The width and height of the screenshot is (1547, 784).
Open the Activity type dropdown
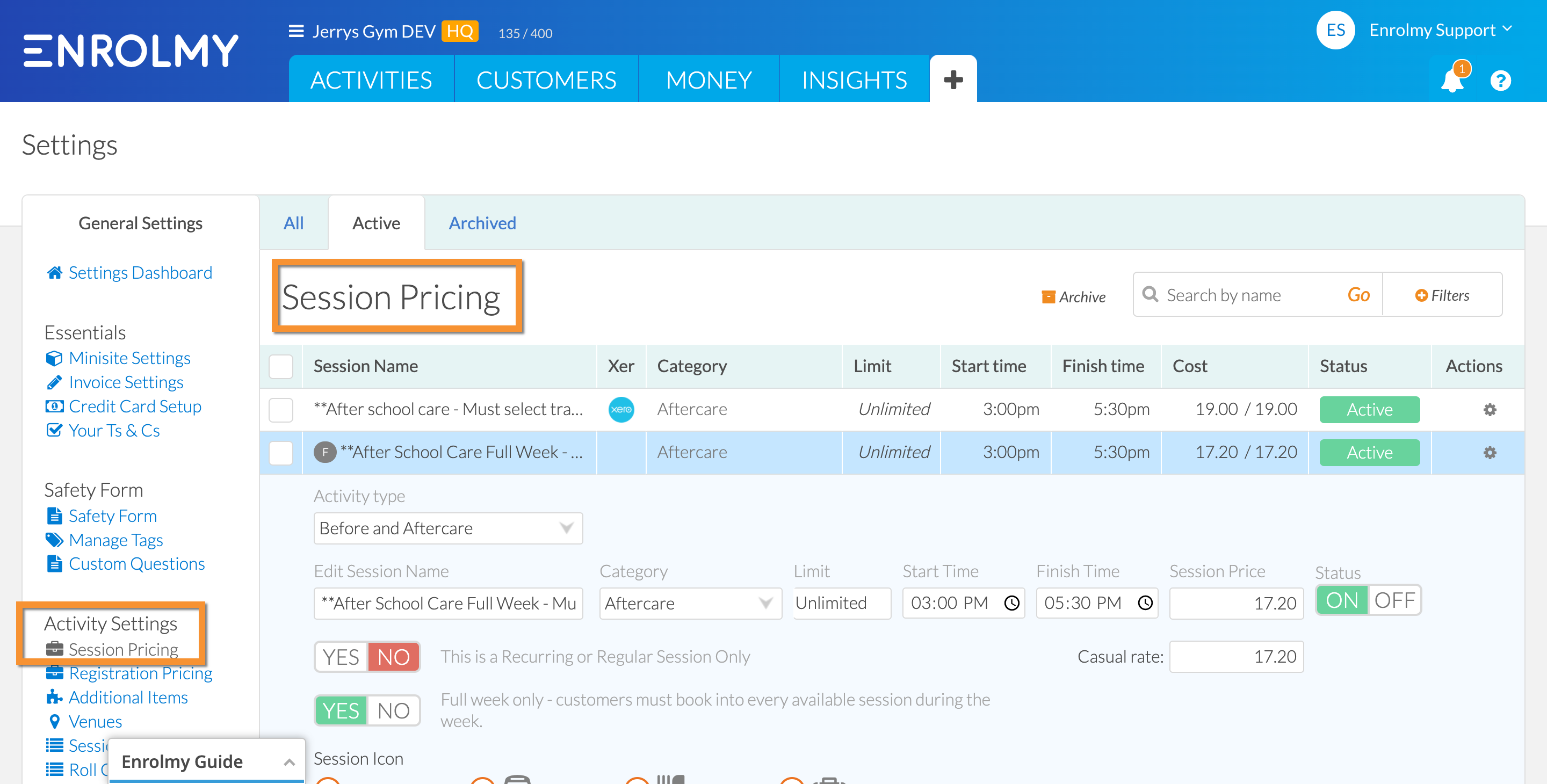pos(448,528)
